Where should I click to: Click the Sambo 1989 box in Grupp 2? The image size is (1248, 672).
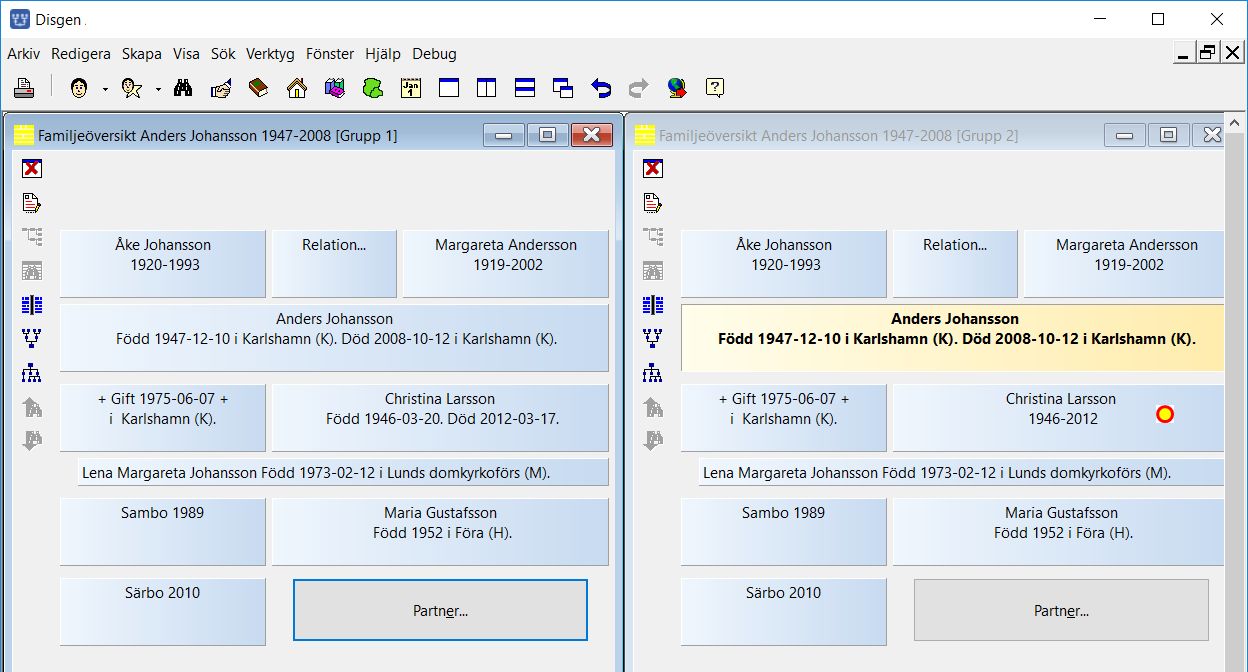tap(784, 532)
